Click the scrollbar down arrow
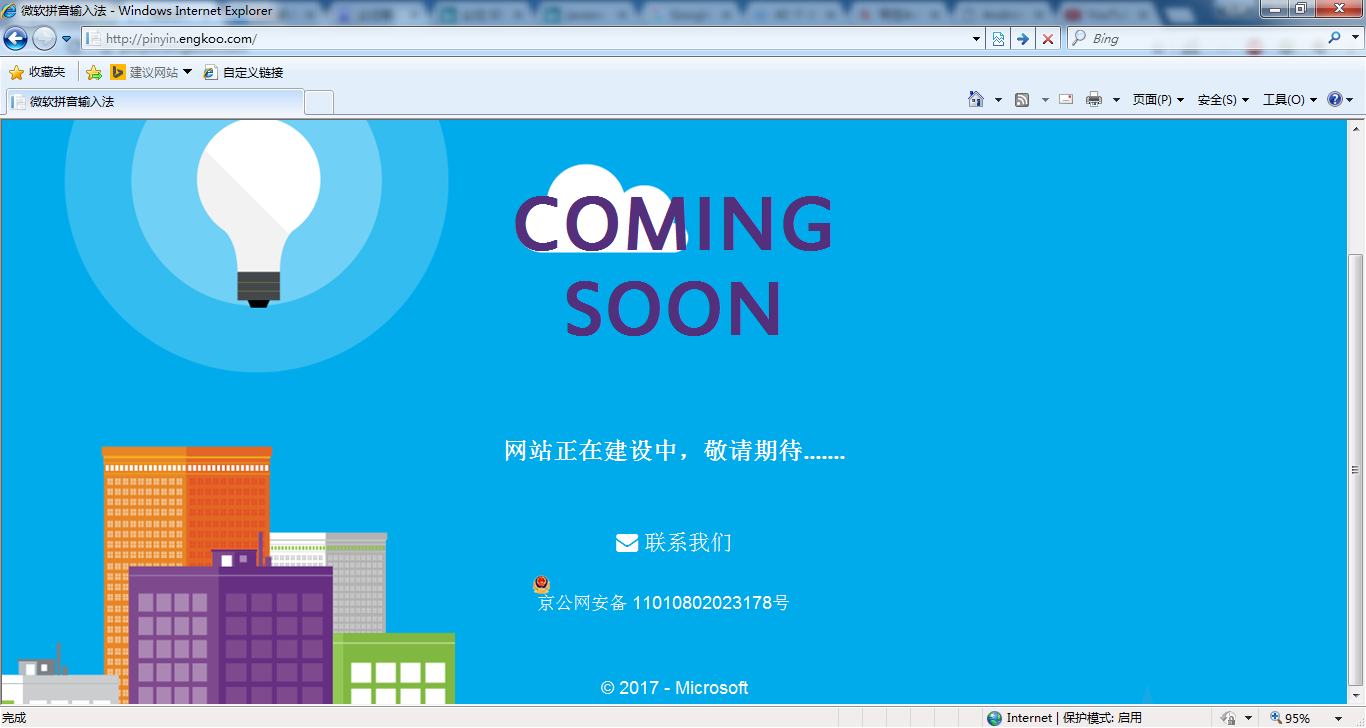The height and width of the screenshot is (728, 1366). (x=1357, y=695)
